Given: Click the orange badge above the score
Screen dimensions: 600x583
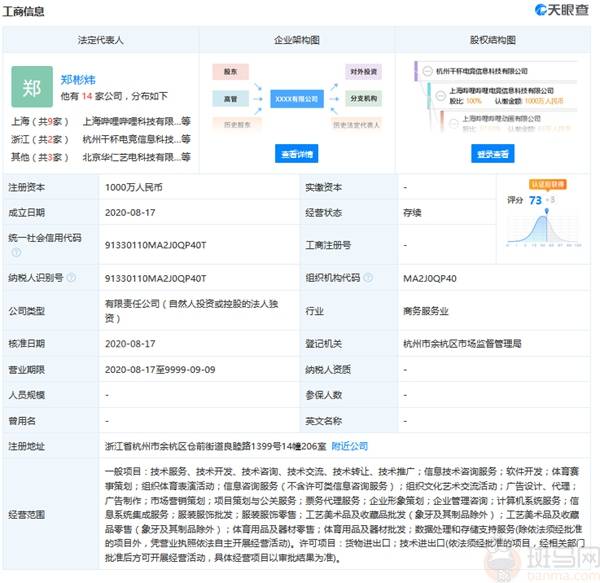Looking at the screenshot, I should click(x=548, y=184).
